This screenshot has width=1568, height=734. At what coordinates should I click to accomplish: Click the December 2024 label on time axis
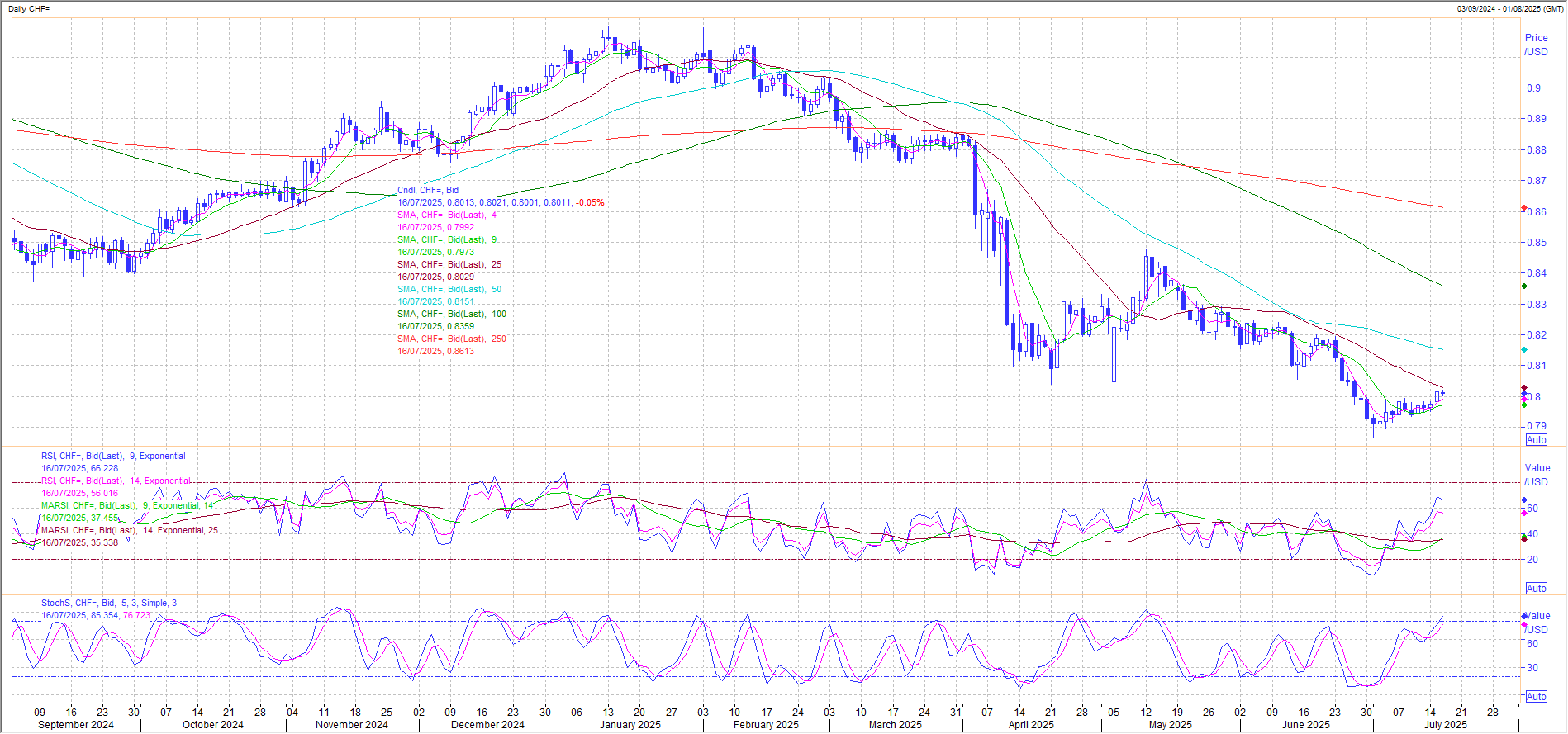click(487, 725)
